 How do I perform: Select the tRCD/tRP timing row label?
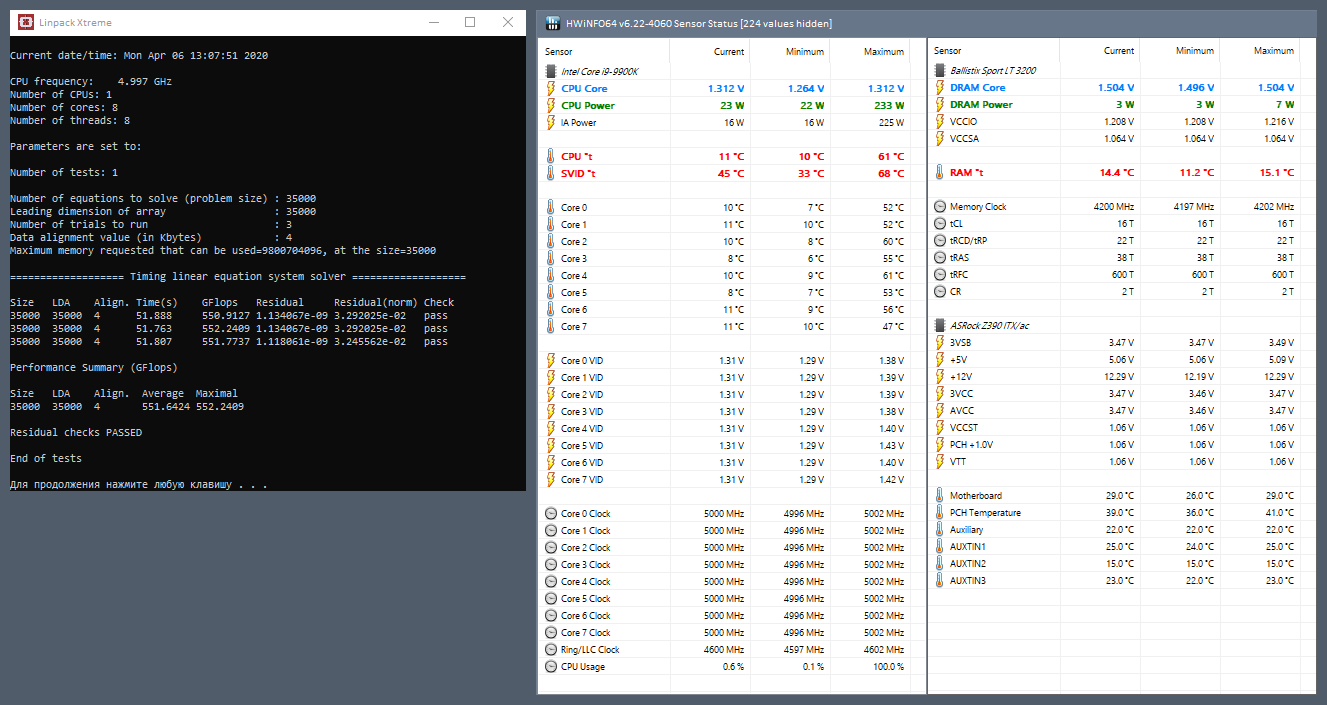[x=968, y=240]
